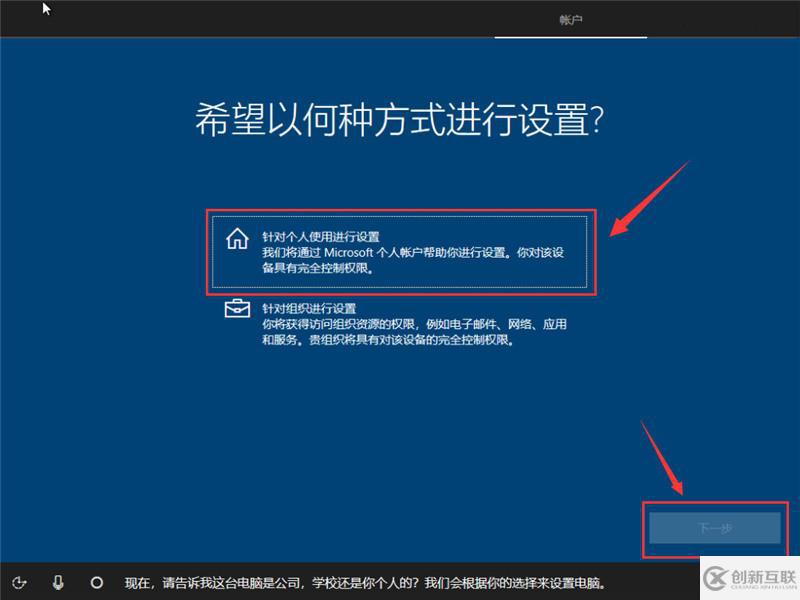This screenshot has width=800, height=600.
Task: Click the microphone icon on the Cortana bar
Action: pos(60,583)
